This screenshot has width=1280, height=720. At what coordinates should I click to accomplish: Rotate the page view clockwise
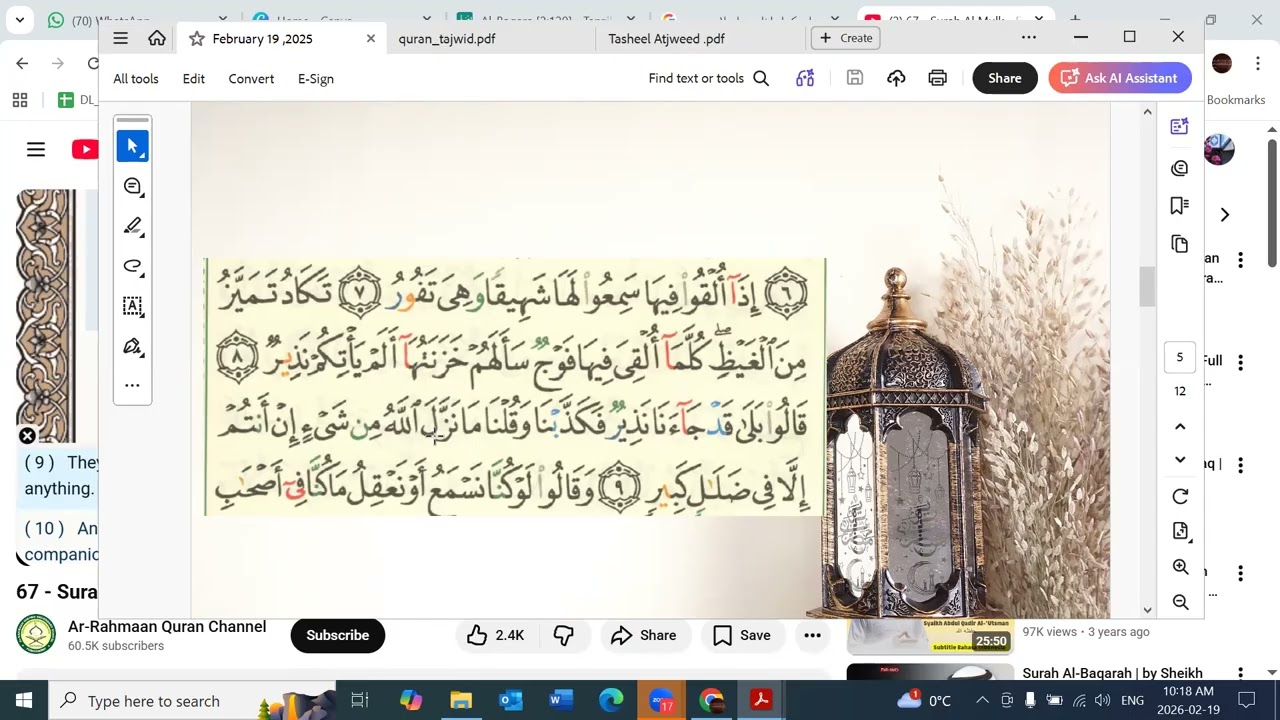coord(1180,497)
